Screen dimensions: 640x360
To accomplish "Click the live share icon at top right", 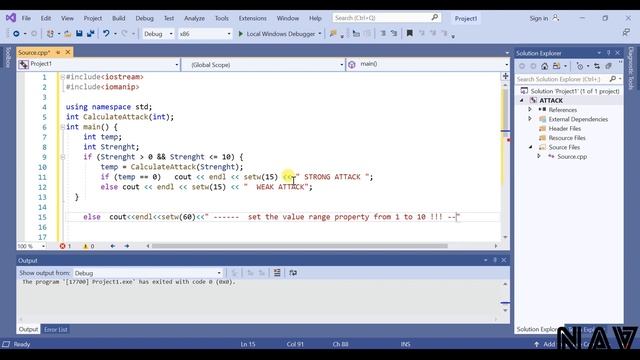I will (x=627, y=32).
